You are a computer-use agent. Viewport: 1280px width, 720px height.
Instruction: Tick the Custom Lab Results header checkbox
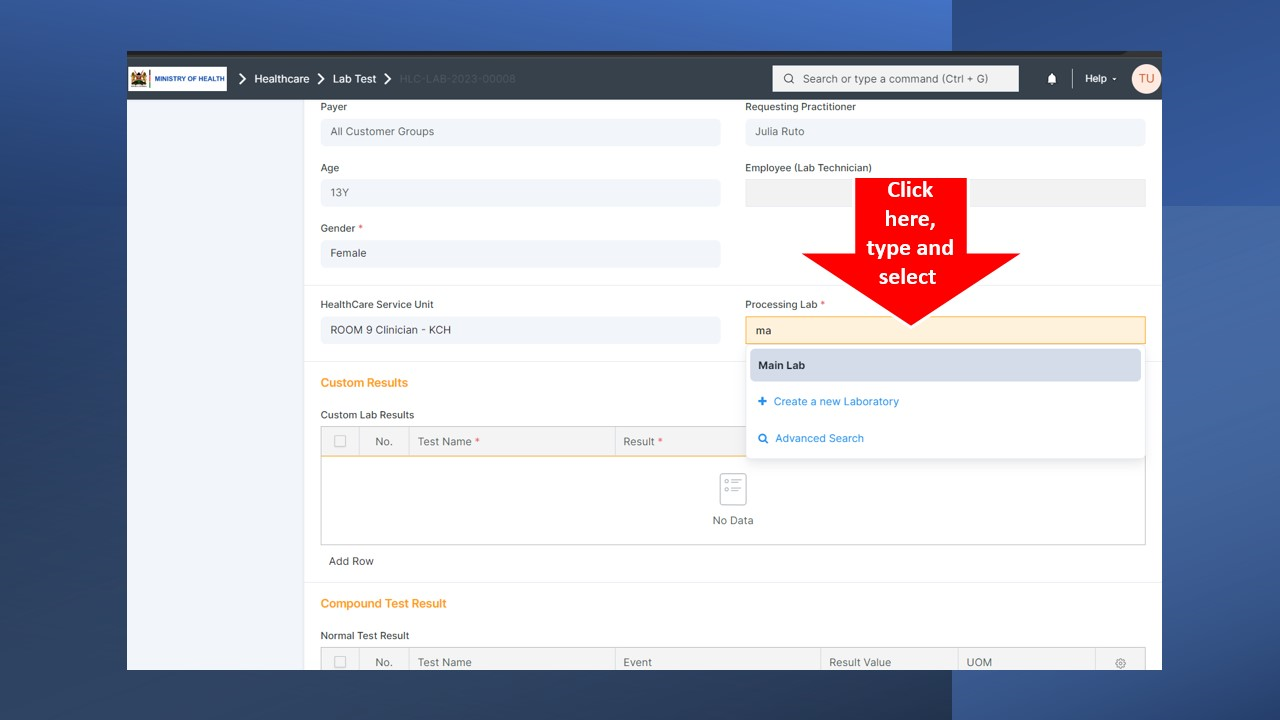340,441
